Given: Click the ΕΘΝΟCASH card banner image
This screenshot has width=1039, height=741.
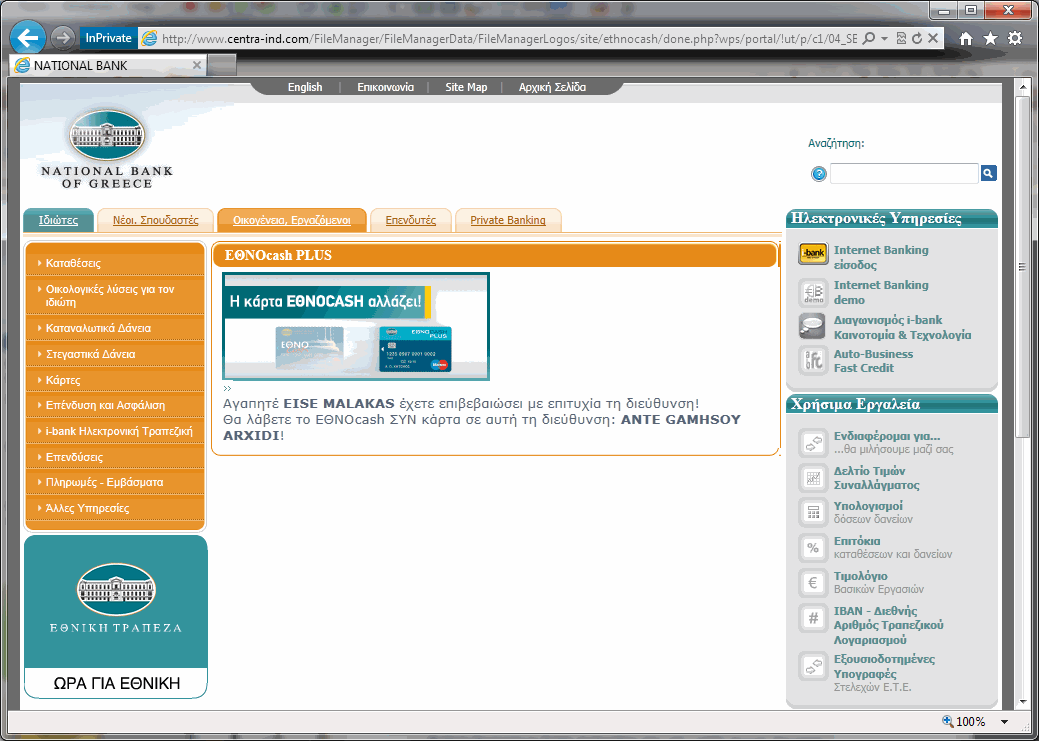Looking at the screenshot, I should click(x=356, y=326).
